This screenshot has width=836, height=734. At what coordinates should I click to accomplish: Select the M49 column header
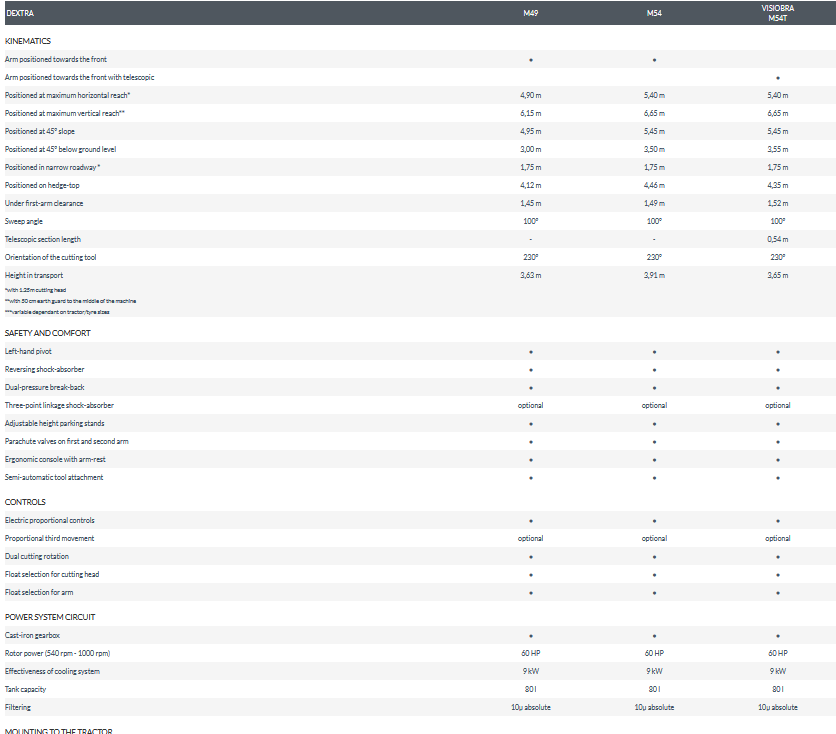pyautogui.click(x=530, y=13)
